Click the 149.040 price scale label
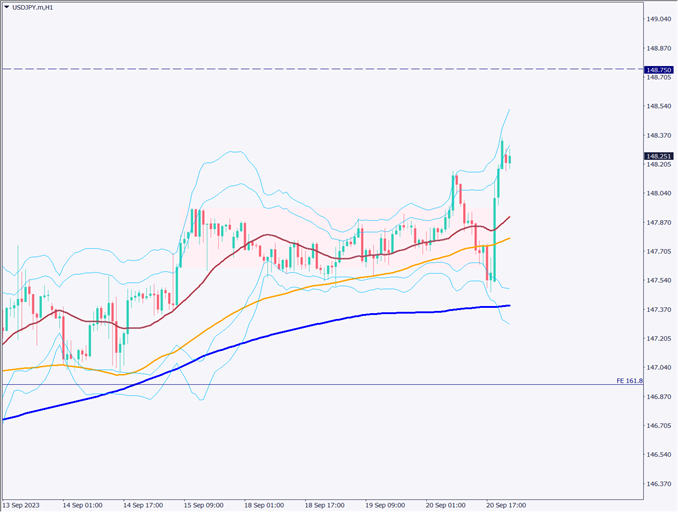 [658, 19]
